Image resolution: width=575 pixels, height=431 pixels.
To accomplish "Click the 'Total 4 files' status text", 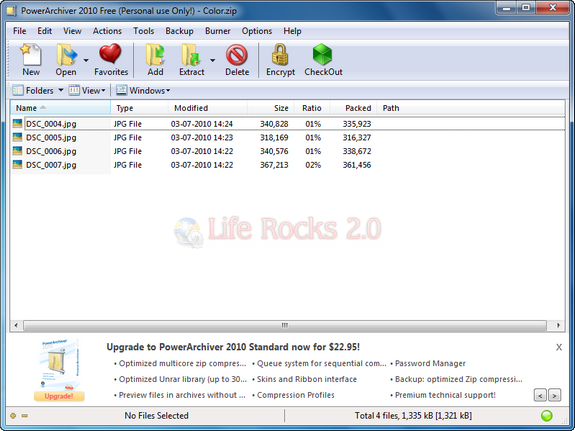I will 413,416.
